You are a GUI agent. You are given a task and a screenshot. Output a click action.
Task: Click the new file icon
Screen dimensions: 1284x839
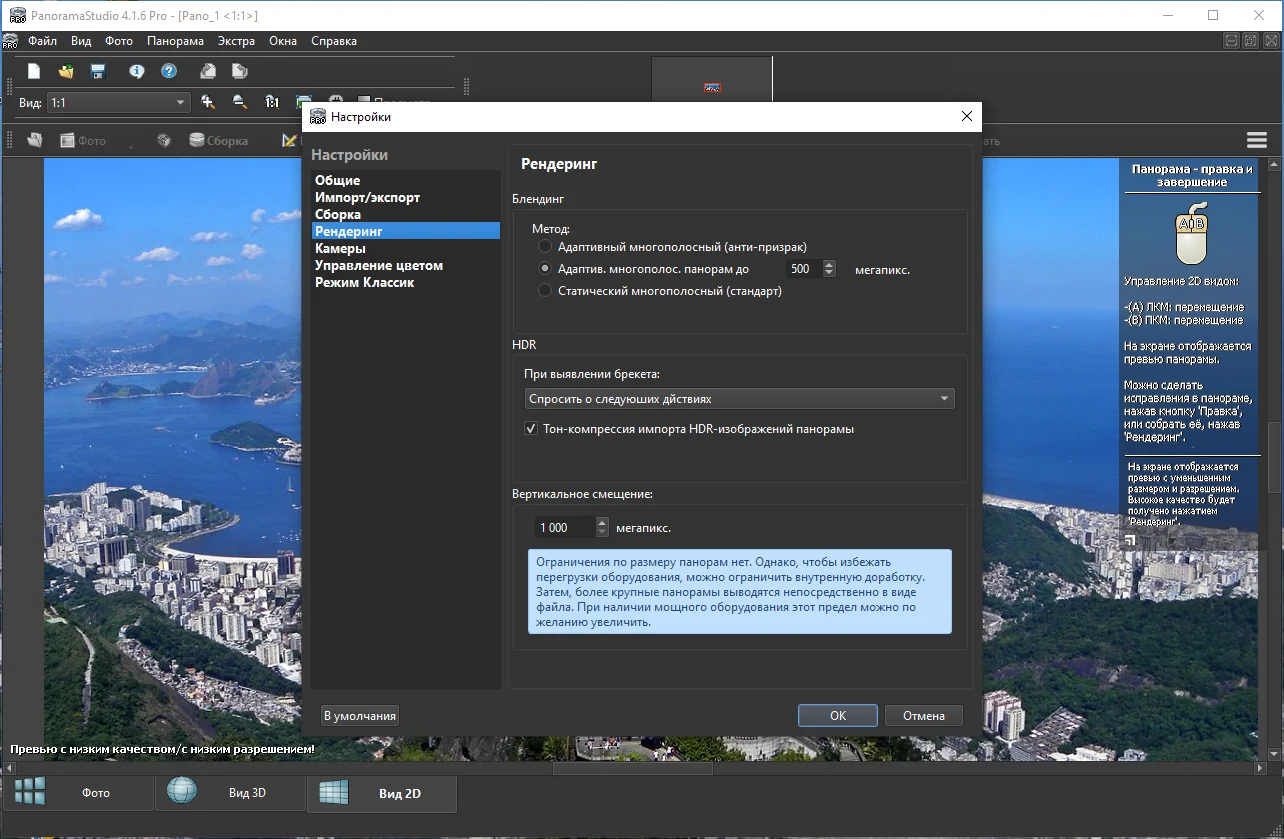[34, 71]
